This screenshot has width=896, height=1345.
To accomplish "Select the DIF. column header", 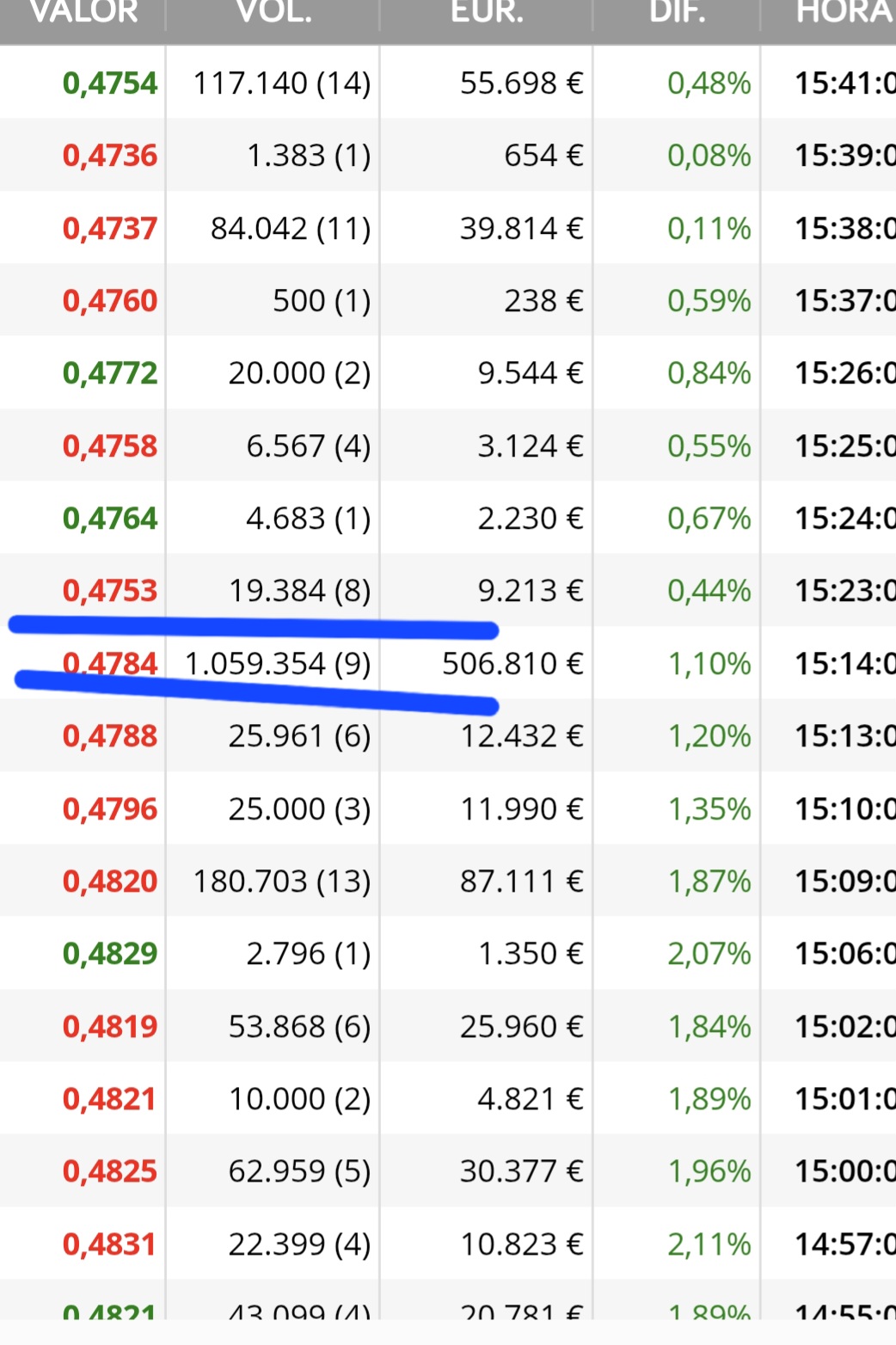I will point(678,12).
